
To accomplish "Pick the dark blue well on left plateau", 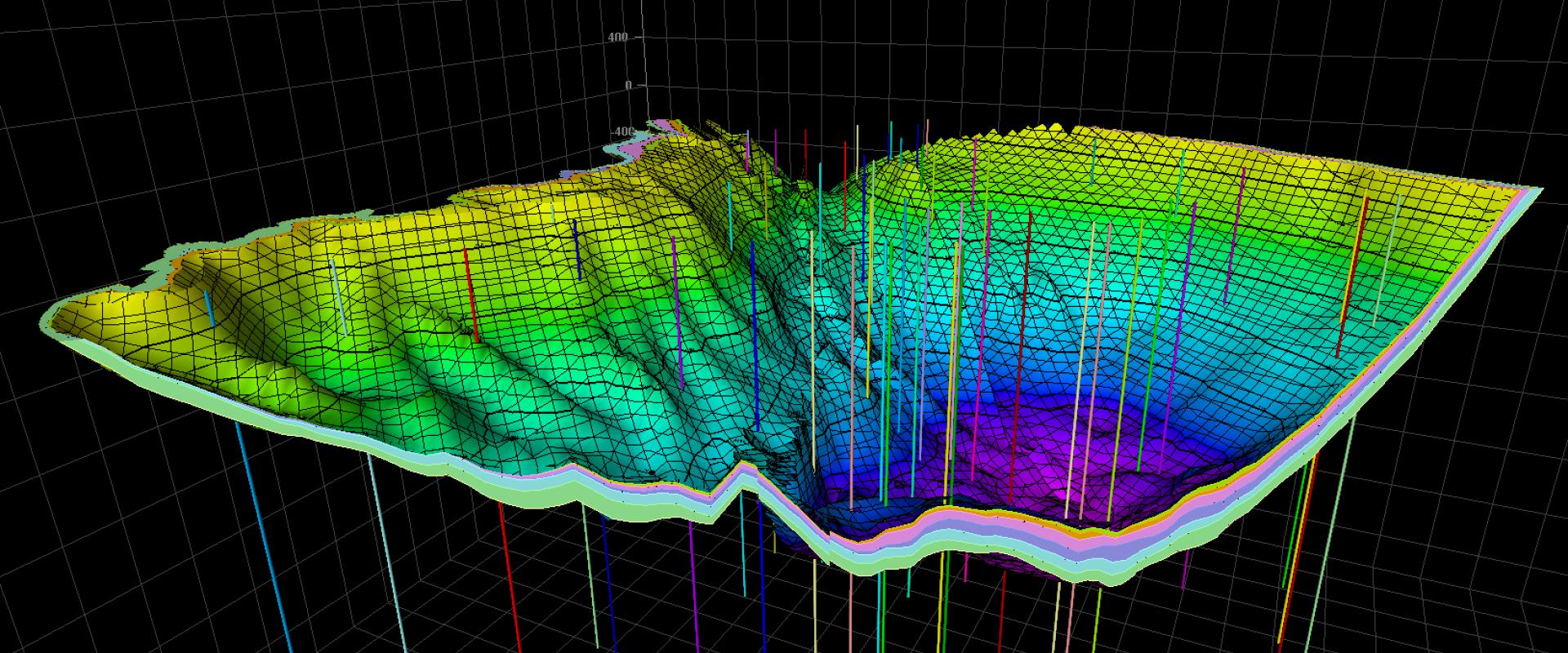I will tap(577, 248).
